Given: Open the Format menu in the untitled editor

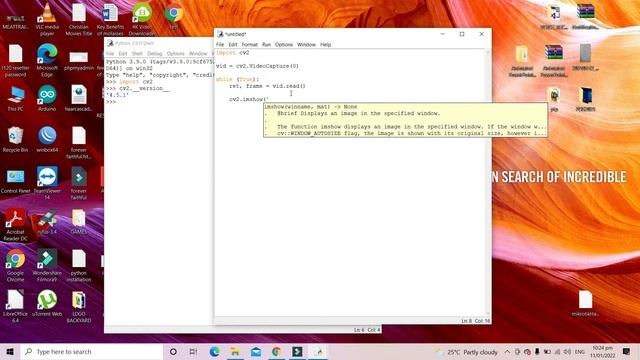Looking at the screenshot, I should 249,44.
